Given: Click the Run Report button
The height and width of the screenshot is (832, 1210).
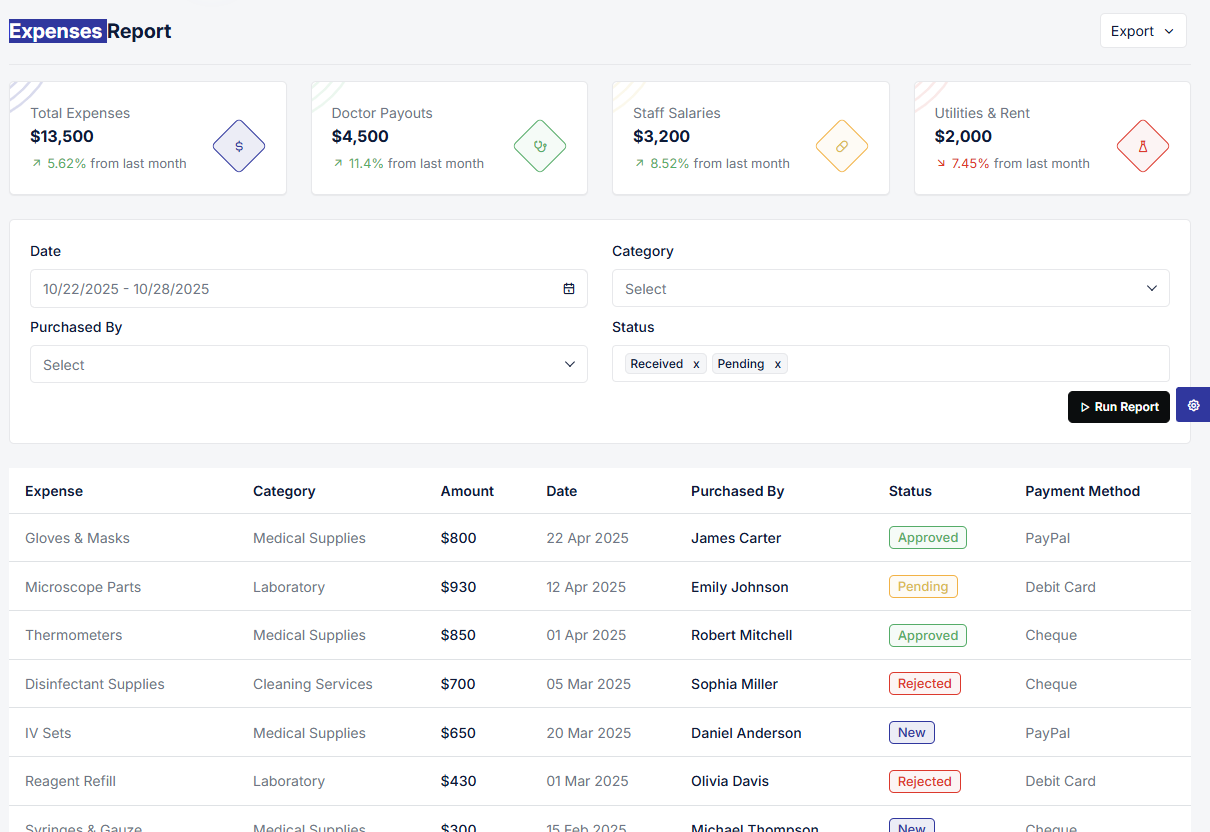Looking at the screenshot, I should click(x=1119, y=407).
